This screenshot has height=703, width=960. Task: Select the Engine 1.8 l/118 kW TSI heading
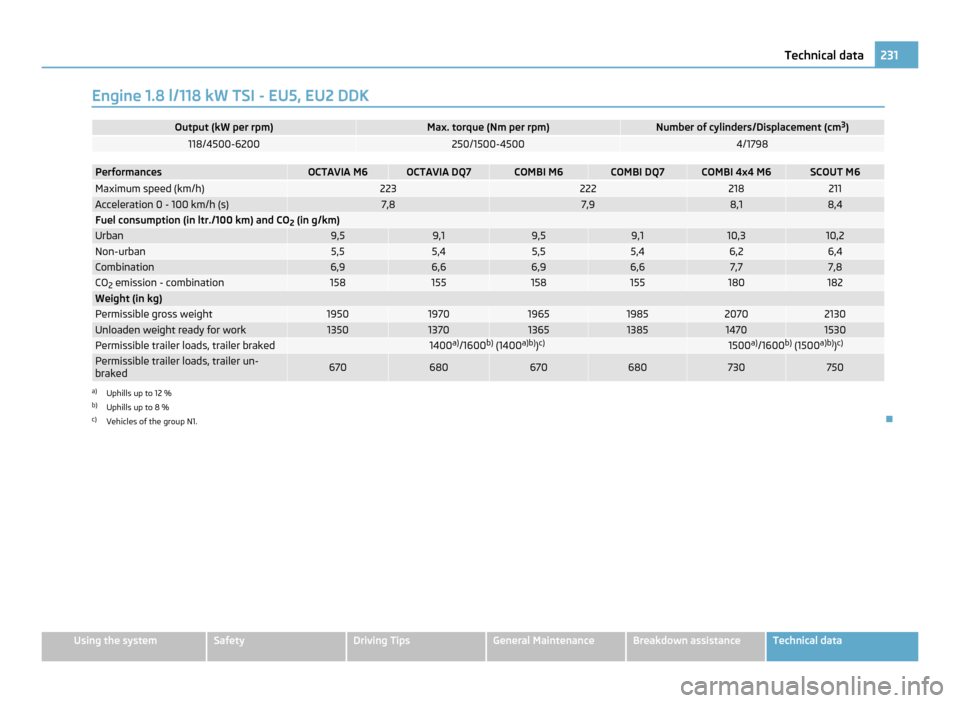point(230,96)
